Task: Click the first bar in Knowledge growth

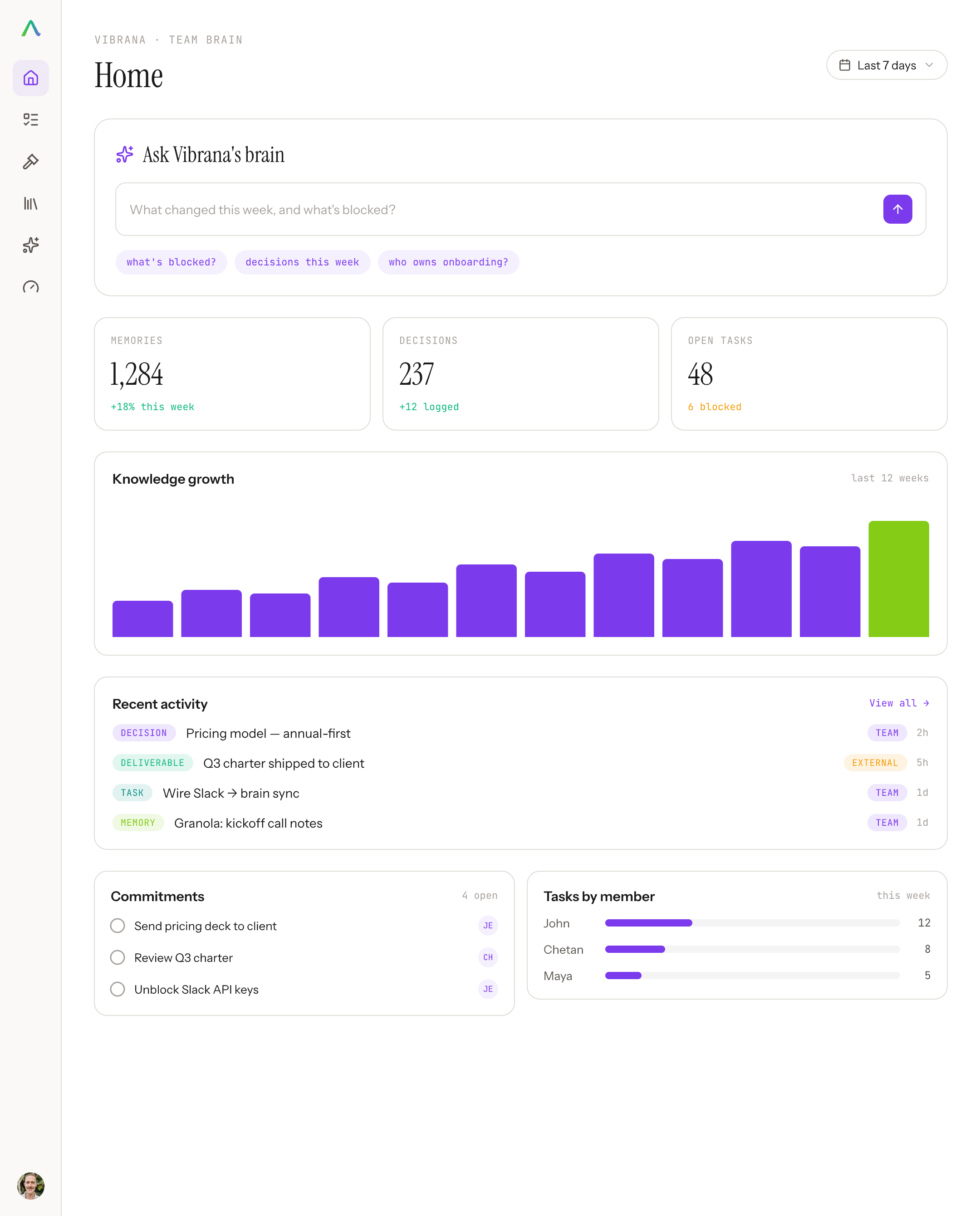Action: coord(143,619)
